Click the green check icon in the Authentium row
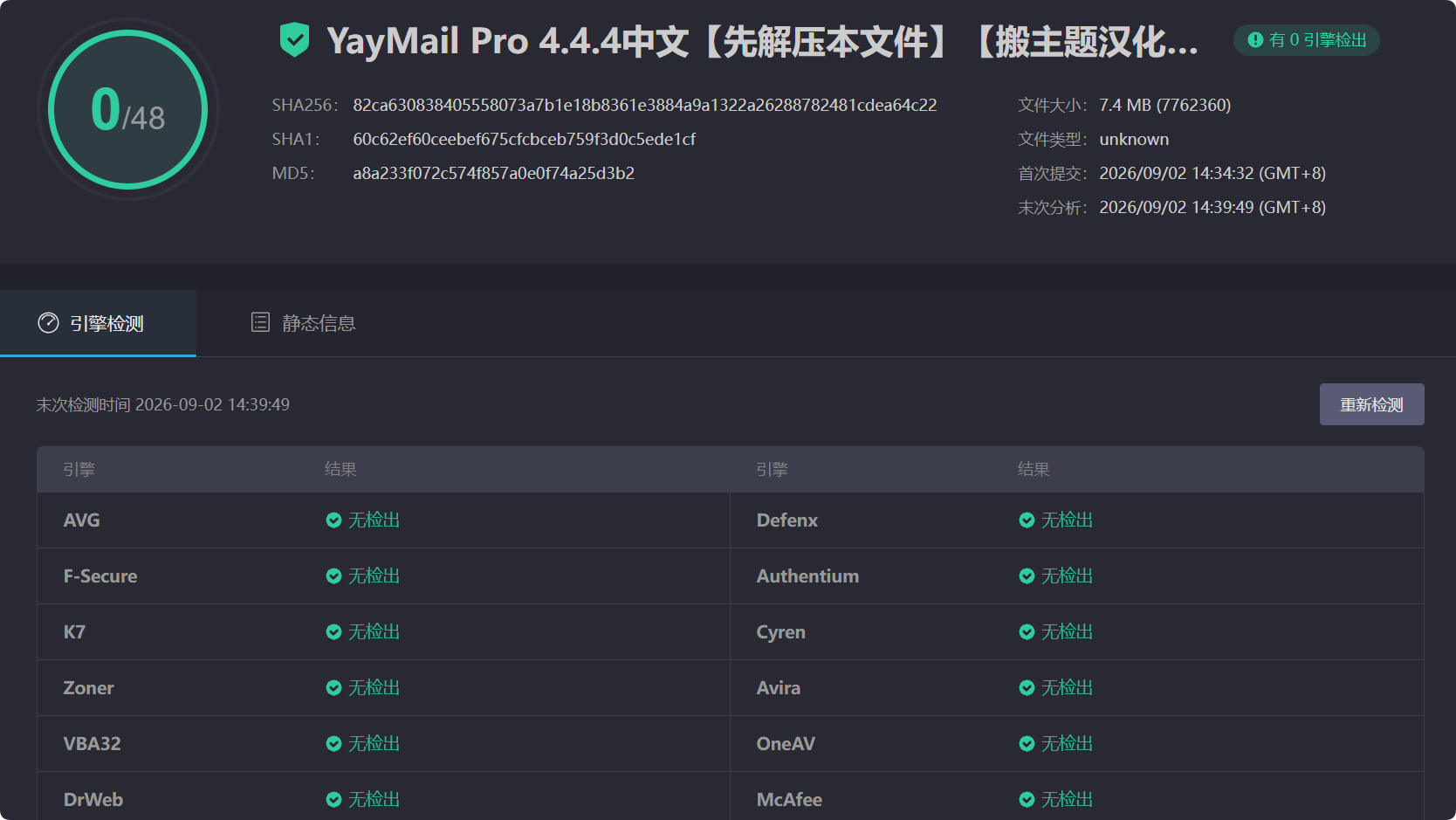The image size is (1456, 820). (1027, 576)
